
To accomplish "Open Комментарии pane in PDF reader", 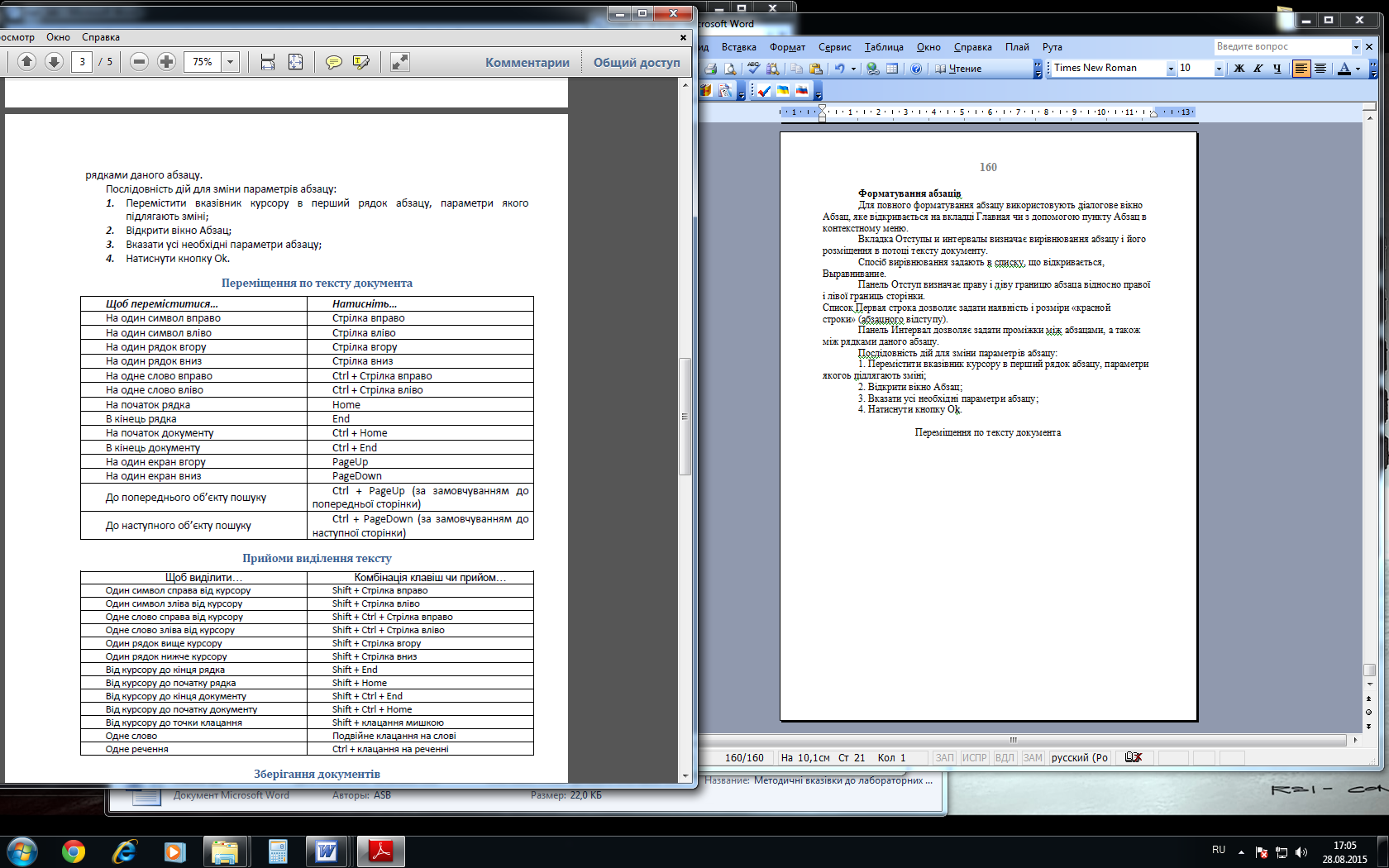I will pos(527,62).
